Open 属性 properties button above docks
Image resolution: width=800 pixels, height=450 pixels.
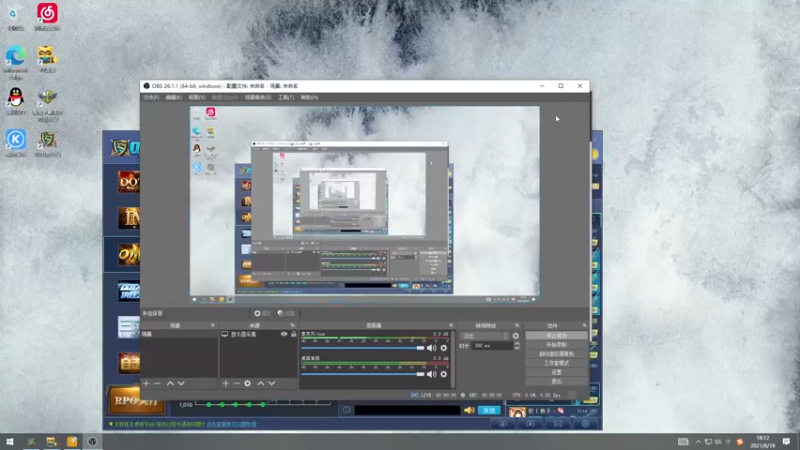262,313
